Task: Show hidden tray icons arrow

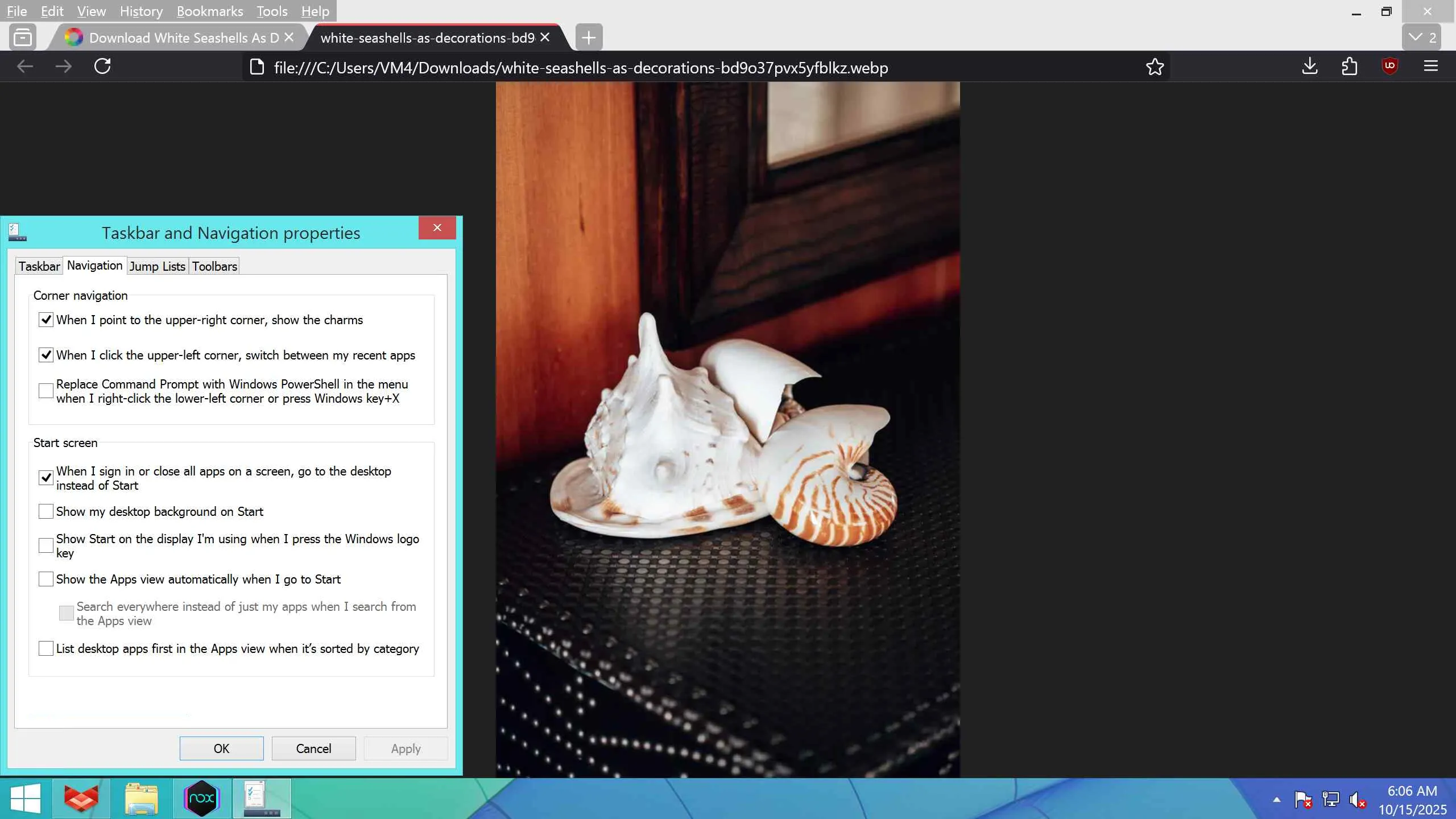Action: (1276, 800)
